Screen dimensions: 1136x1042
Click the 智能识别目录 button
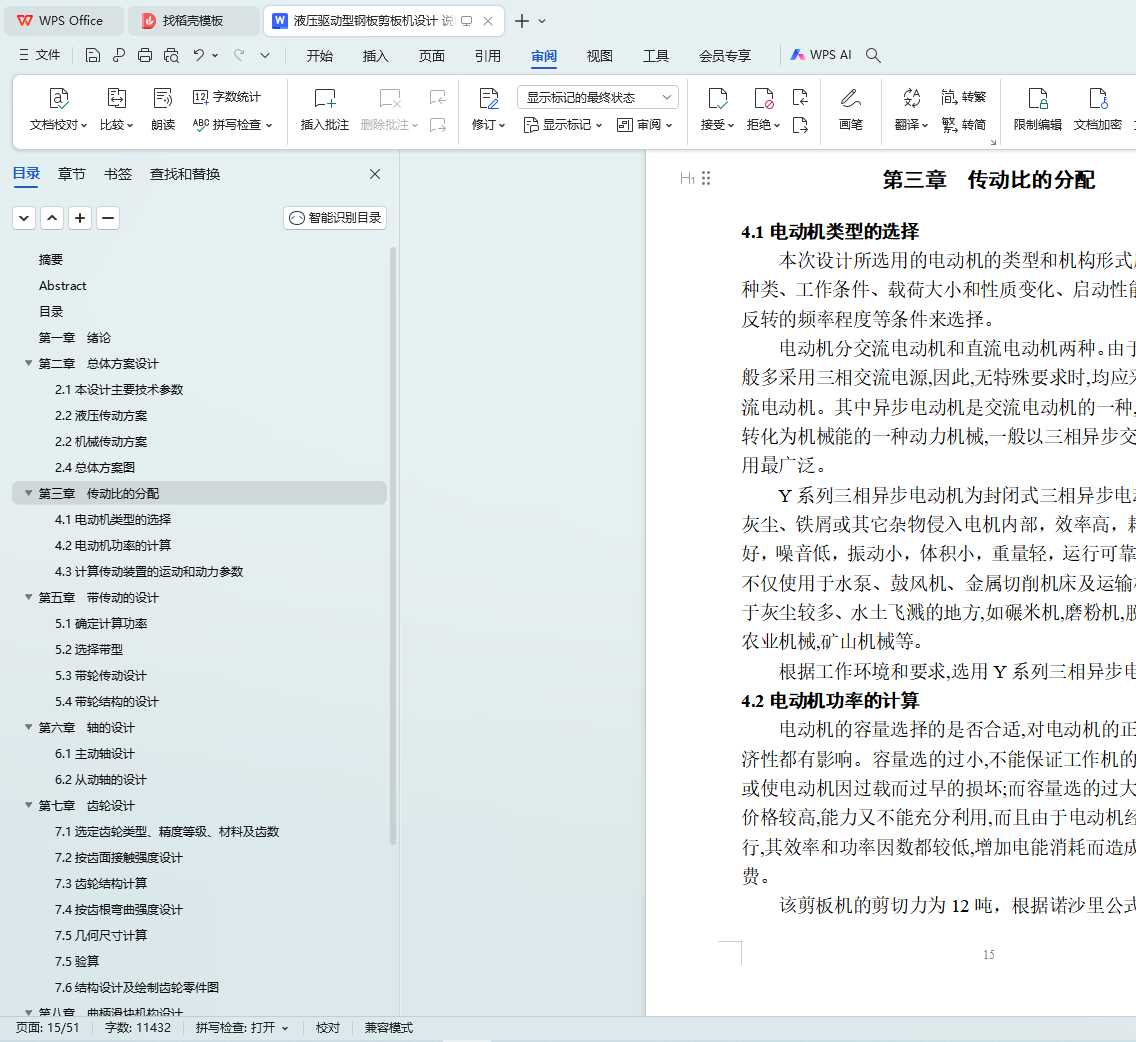(335, 218)
